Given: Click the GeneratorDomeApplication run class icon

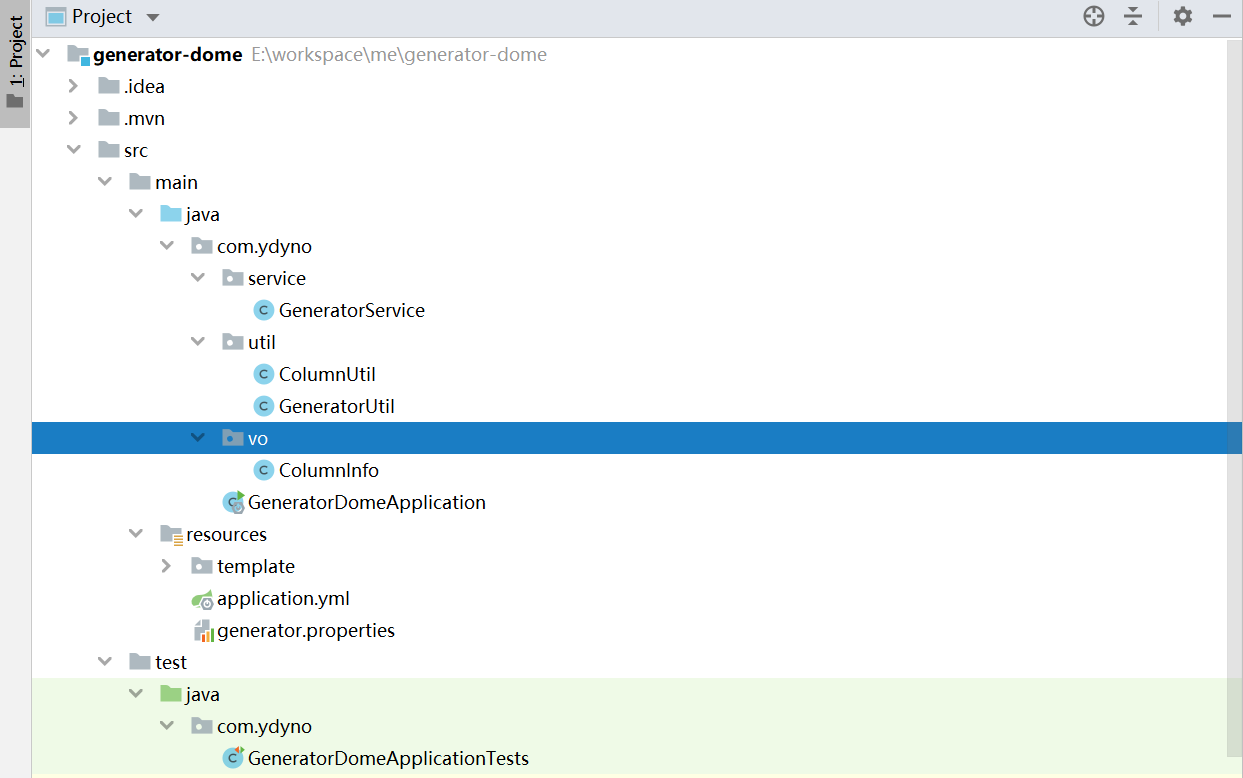Looking at the screenshot, I should click(233, 502).
